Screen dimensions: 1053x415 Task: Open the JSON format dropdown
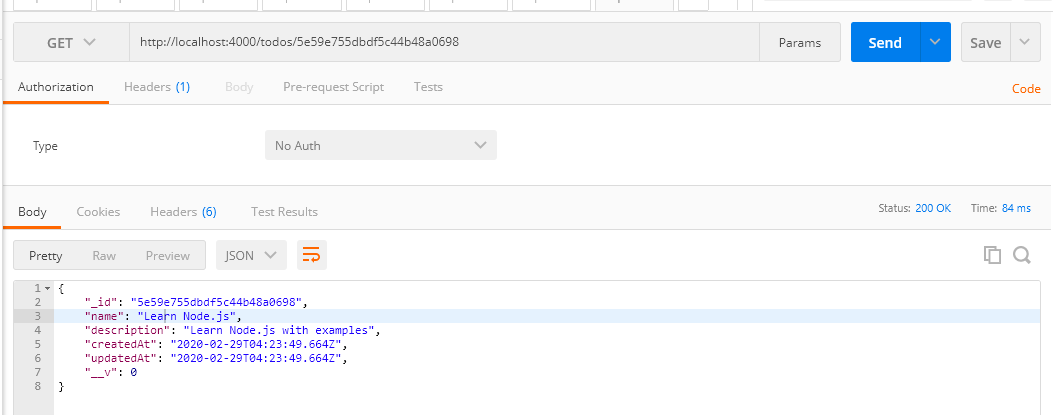(x=251, y=255)
